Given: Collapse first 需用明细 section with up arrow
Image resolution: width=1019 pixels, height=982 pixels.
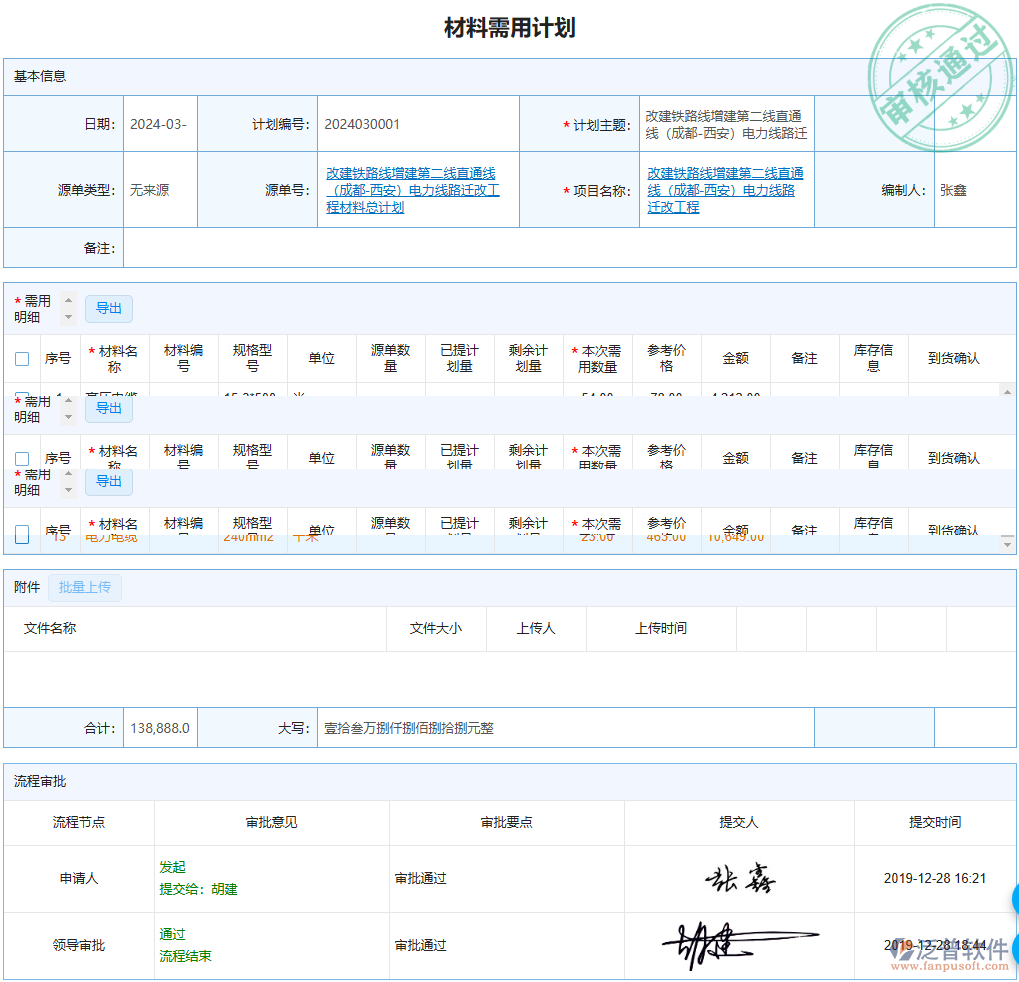Looking at the screenshot, I should (66, 302).
